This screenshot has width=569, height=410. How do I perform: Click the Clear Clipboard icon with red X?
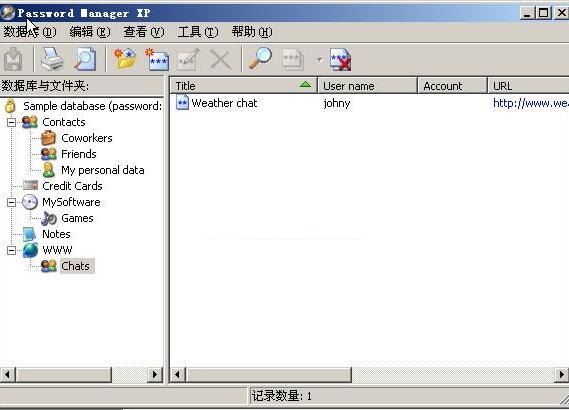tap(340, 60)
